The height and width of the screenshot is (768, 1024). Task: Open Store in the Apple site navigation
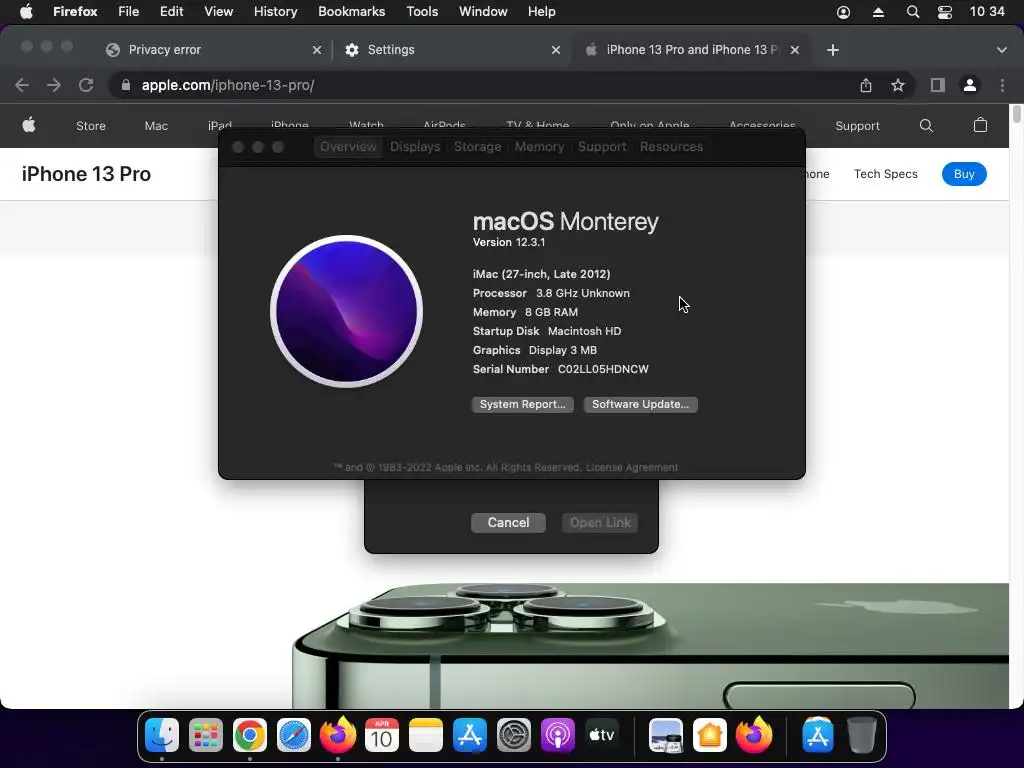click(x=91, y=125)
